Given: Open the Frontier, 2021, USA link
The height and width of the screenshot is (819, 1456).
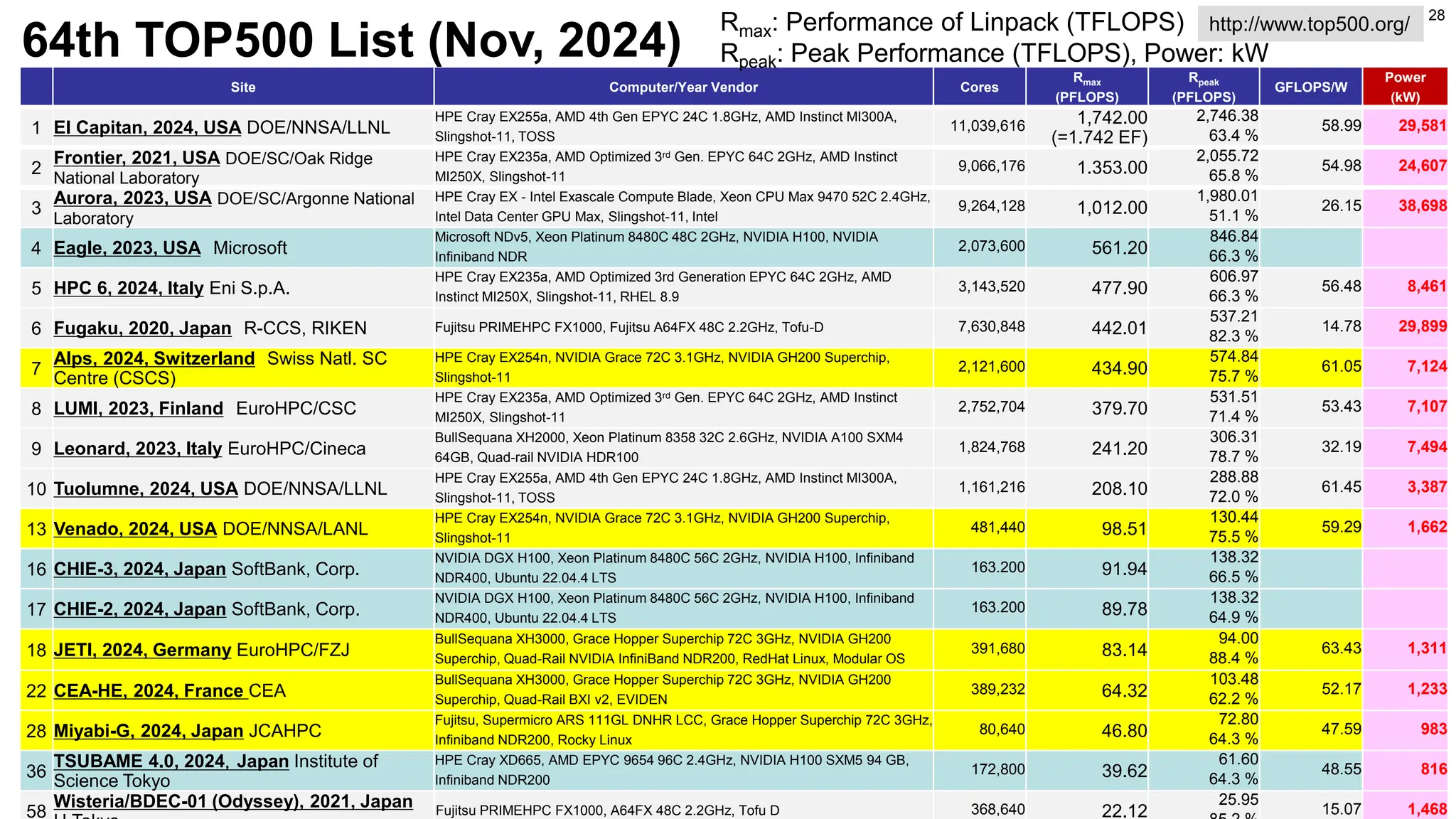Looking at the screenshot, I should (x=136, y=158).
